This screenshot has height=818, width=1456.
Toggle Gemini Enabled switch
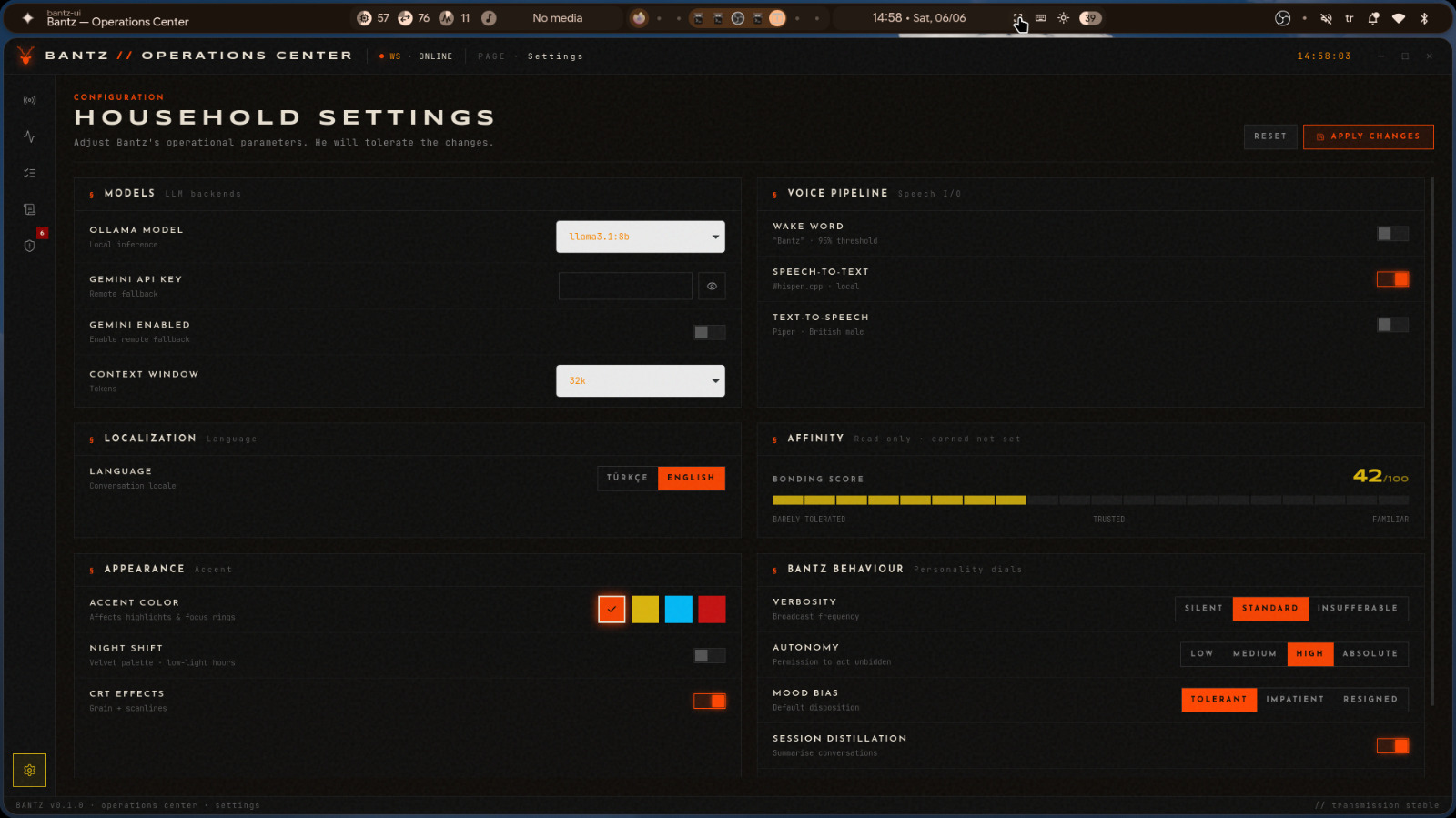tap(709, 332)
